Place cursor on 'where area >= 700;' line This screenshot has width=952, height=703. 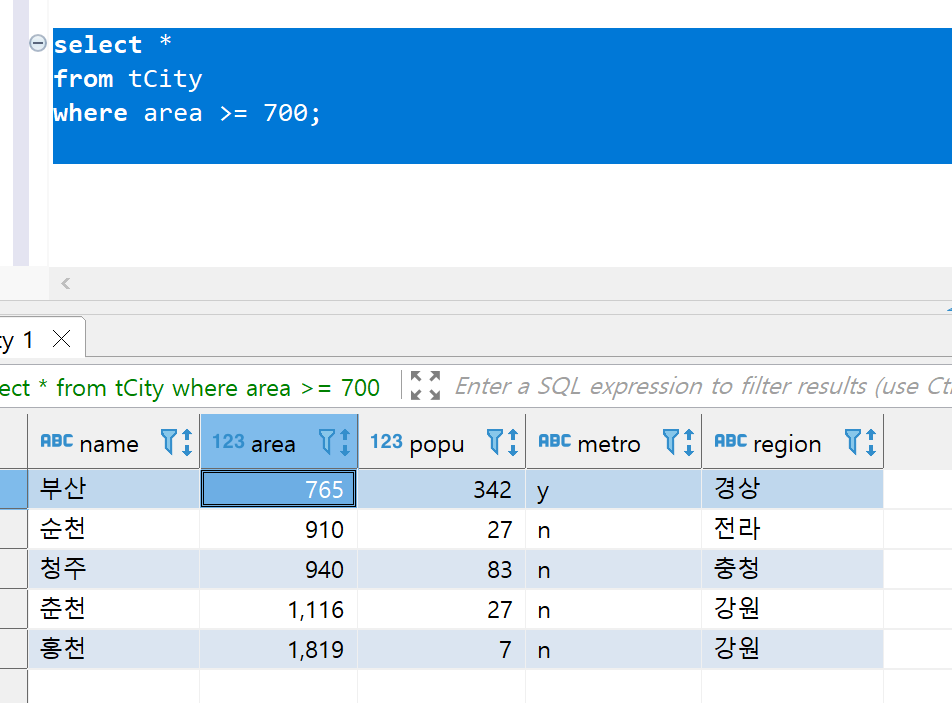[187, 113]
